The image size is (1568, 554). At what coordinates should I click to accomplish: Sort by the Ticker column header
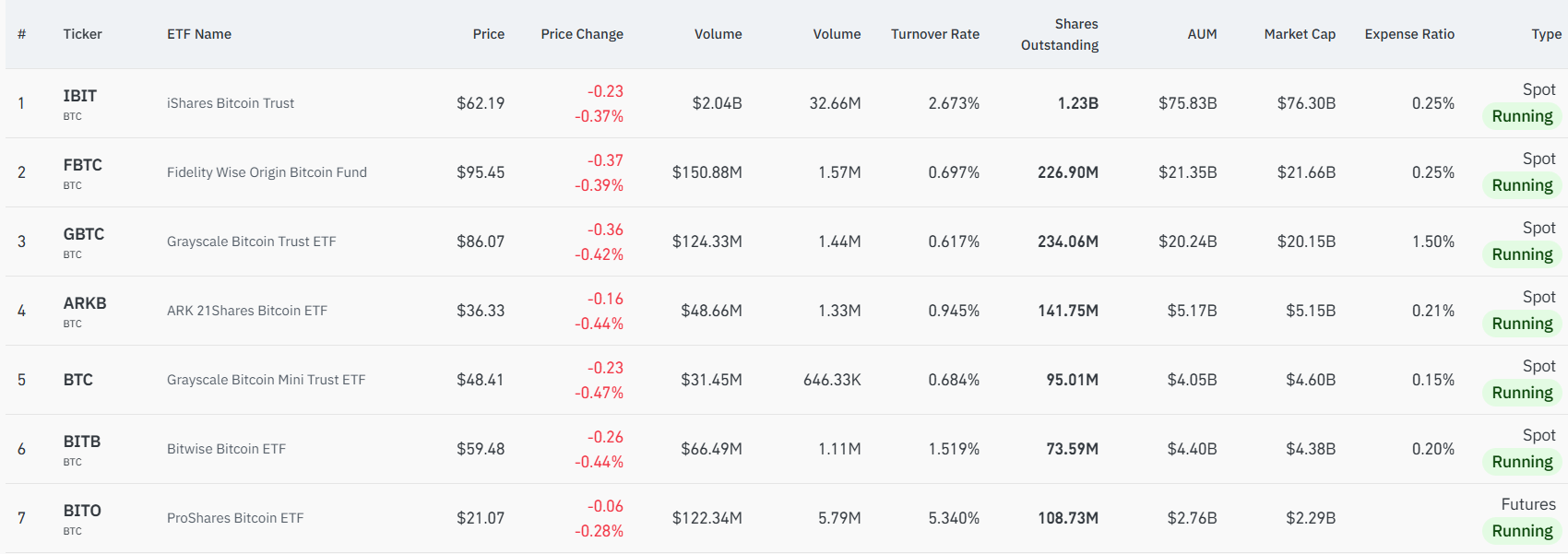coord(82,34)
